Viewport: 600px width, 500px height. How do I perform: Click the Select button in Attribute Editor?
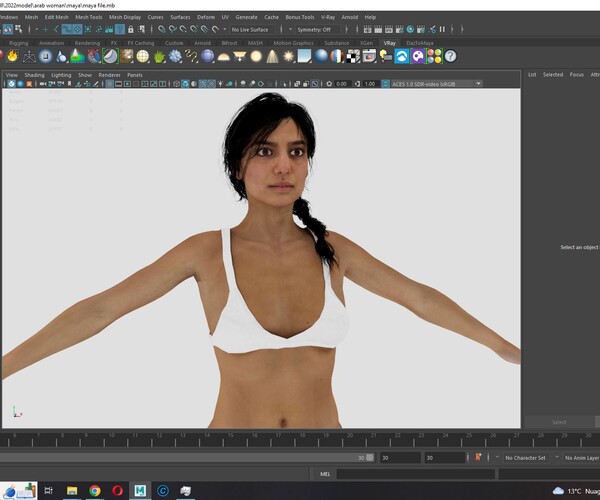click(x=559, y=422)
